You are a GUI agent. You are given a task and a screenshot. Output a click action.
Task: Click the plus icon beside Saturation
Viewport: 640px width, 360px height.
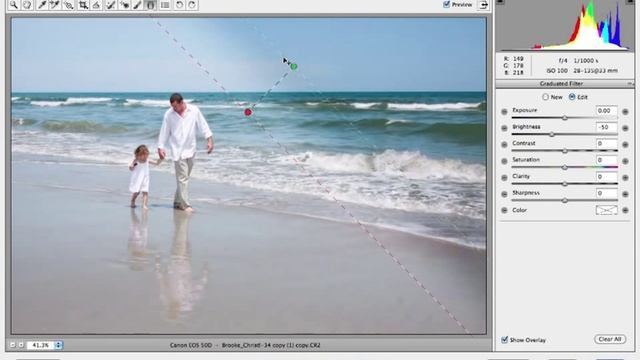coord(625,161)
